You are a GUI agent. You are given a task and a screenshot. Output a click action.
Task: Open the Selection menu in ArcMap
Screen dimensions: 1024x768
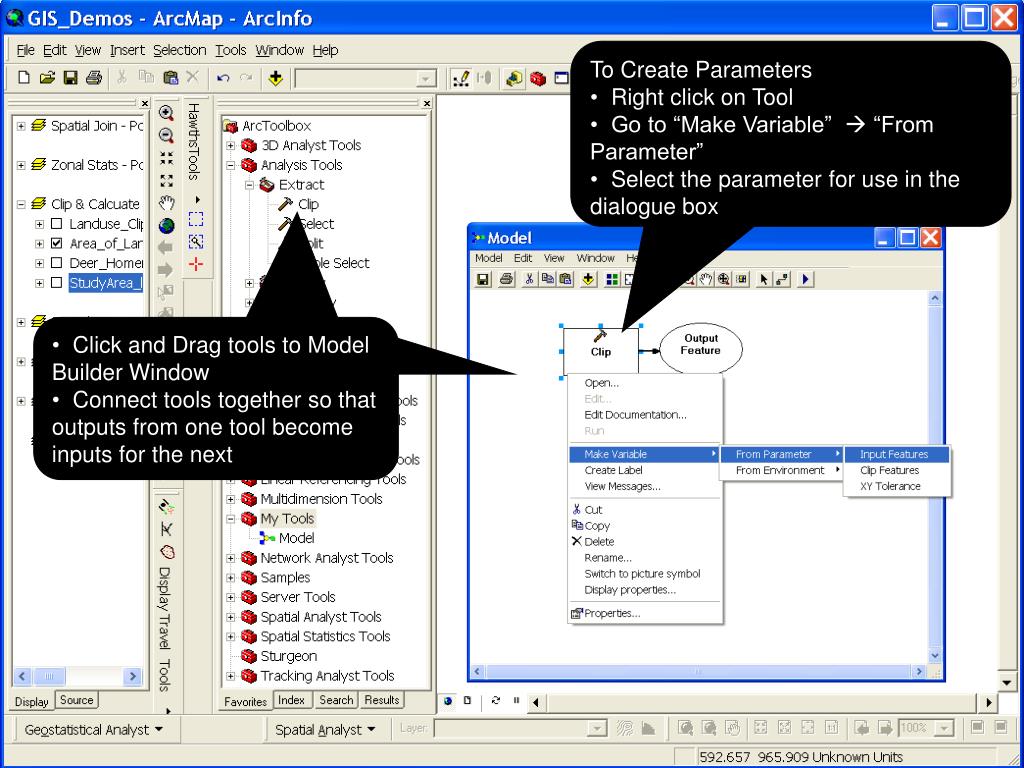180,50
